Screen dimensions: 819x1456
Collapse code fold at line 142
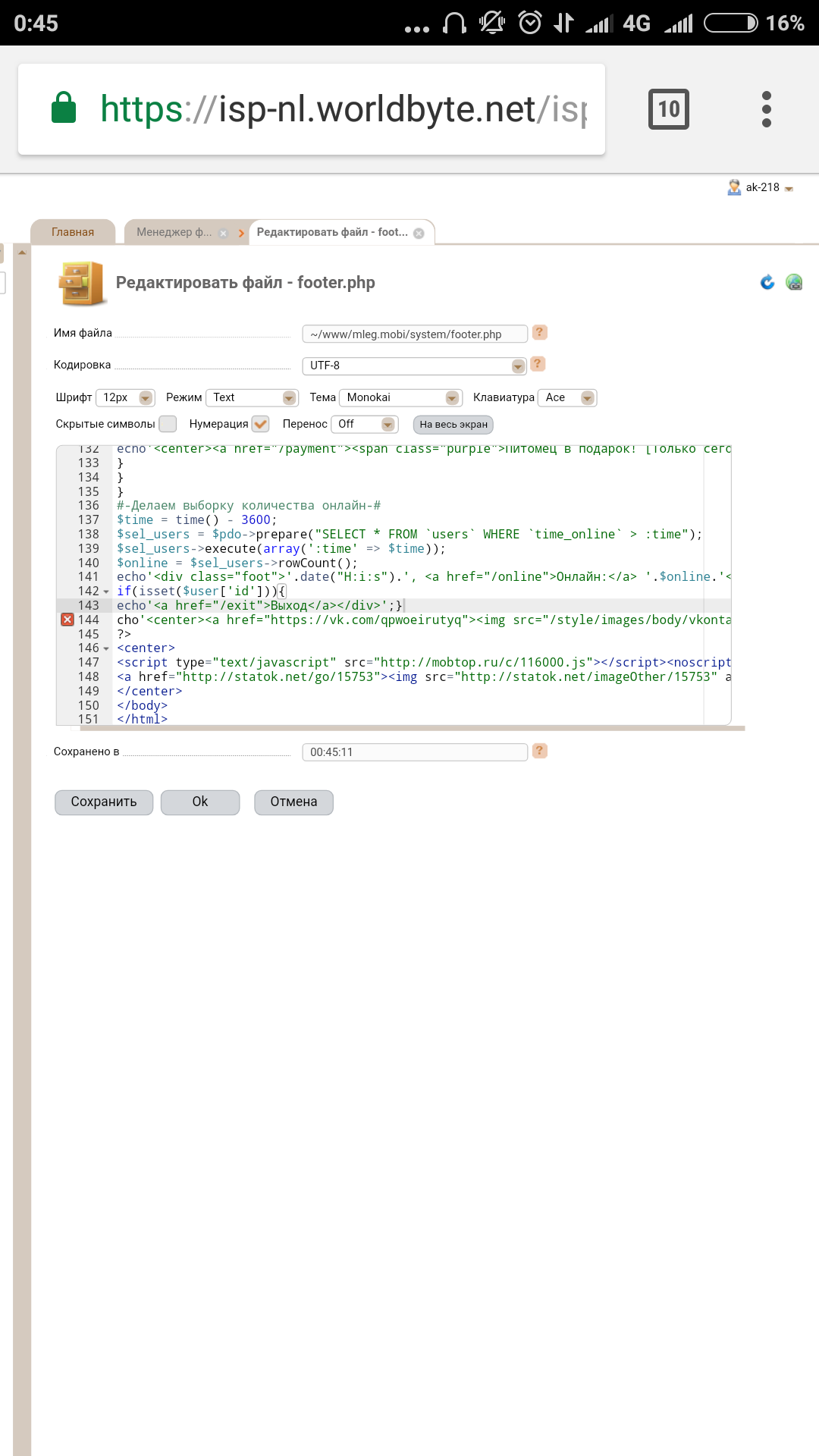coord(106,591)
